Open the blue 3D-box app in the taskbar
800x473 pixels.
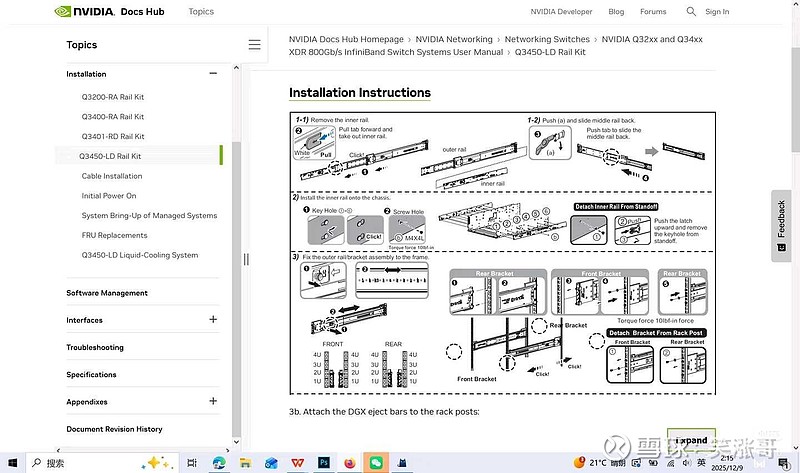click(x=271, y=463)
